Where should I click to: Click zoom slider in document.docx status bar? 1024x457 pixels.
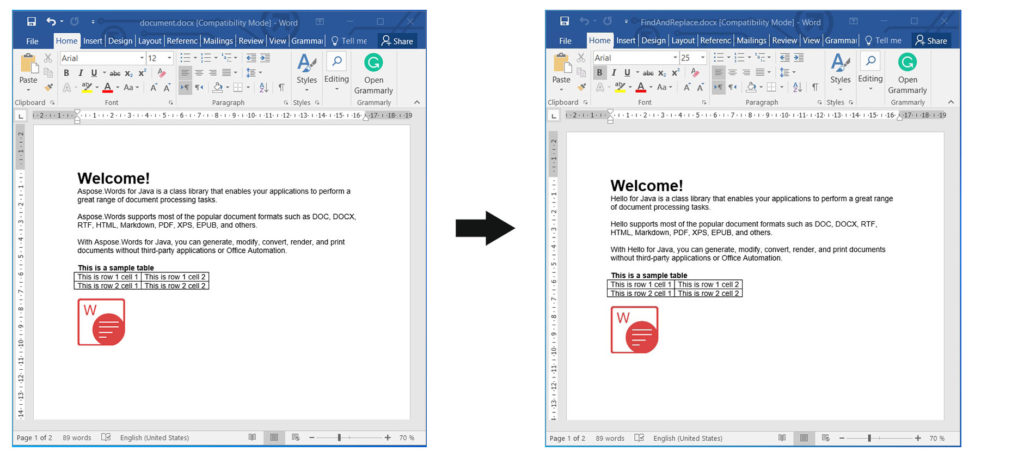[339, 438]
